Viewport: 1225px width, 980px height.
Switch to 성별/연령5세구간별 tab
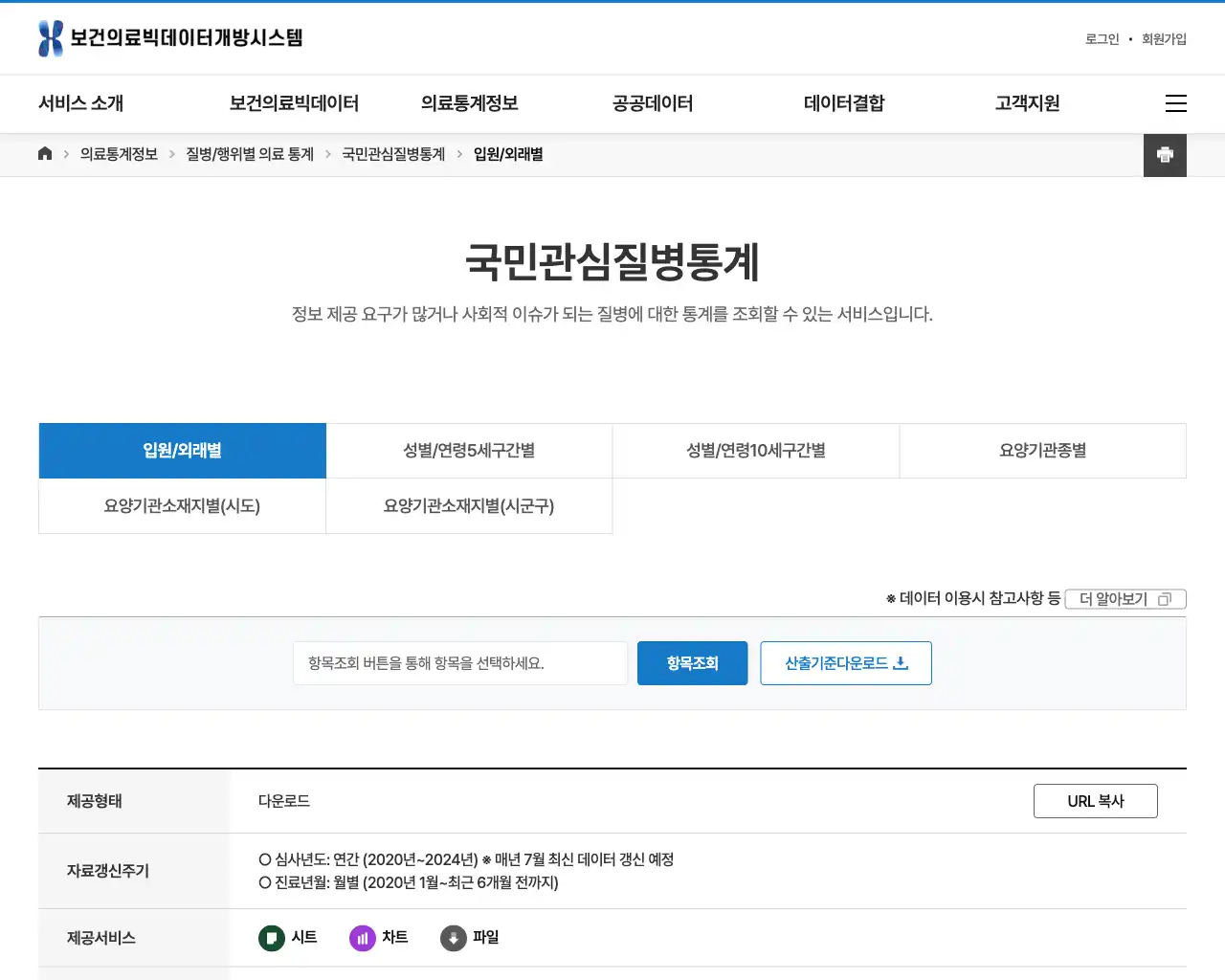coord(469,451)
